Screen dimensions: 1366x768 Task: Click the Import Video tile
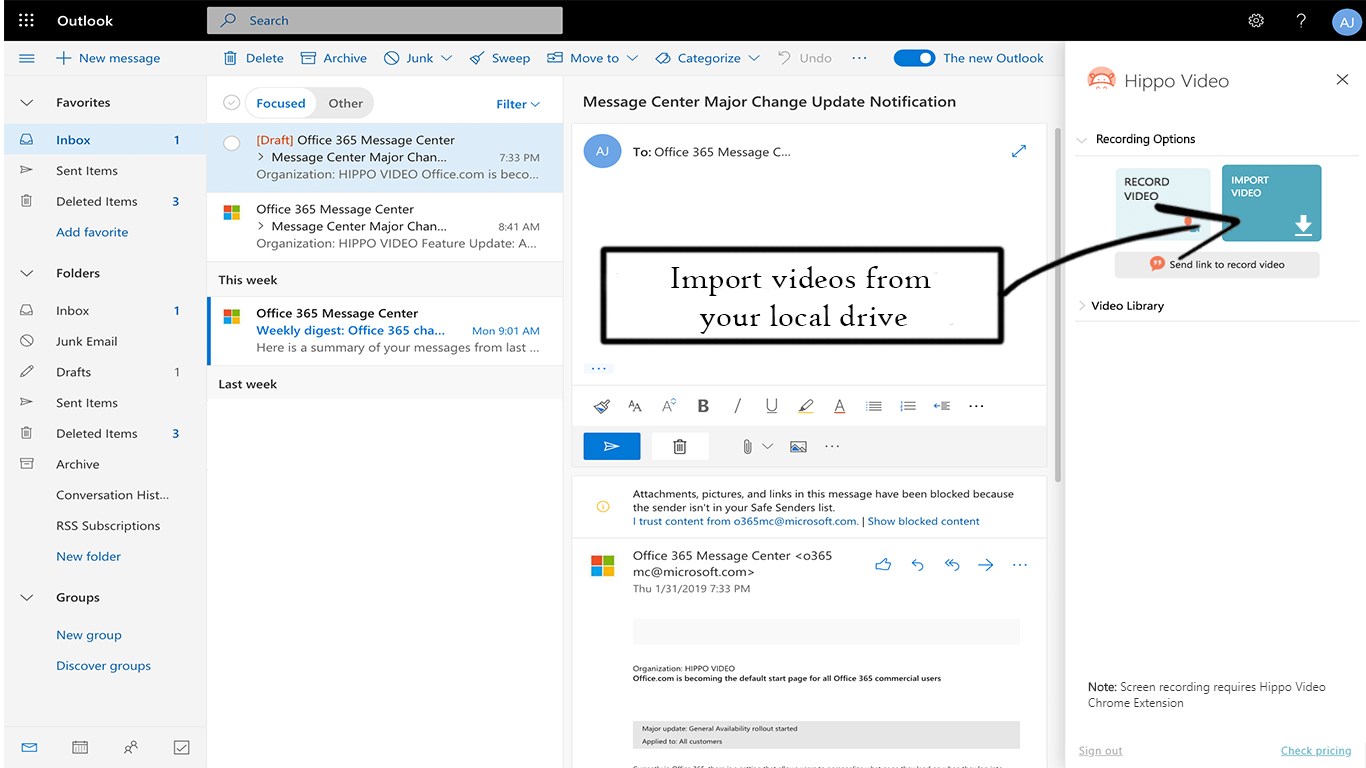point(1272,203)
